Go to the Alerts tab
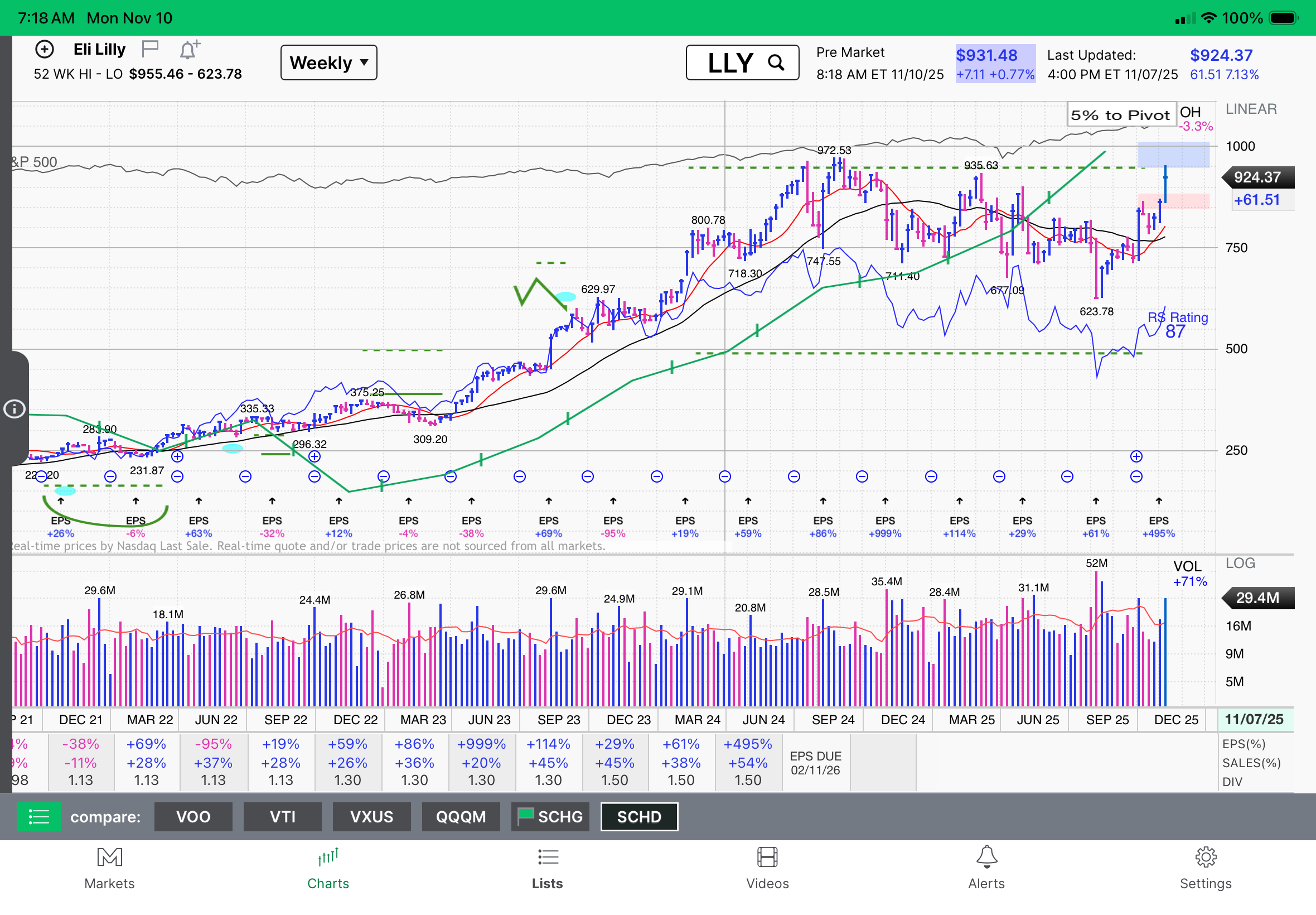Image resolution: width=1316 pixels, height=915 pixels. [x=986, y=868]
